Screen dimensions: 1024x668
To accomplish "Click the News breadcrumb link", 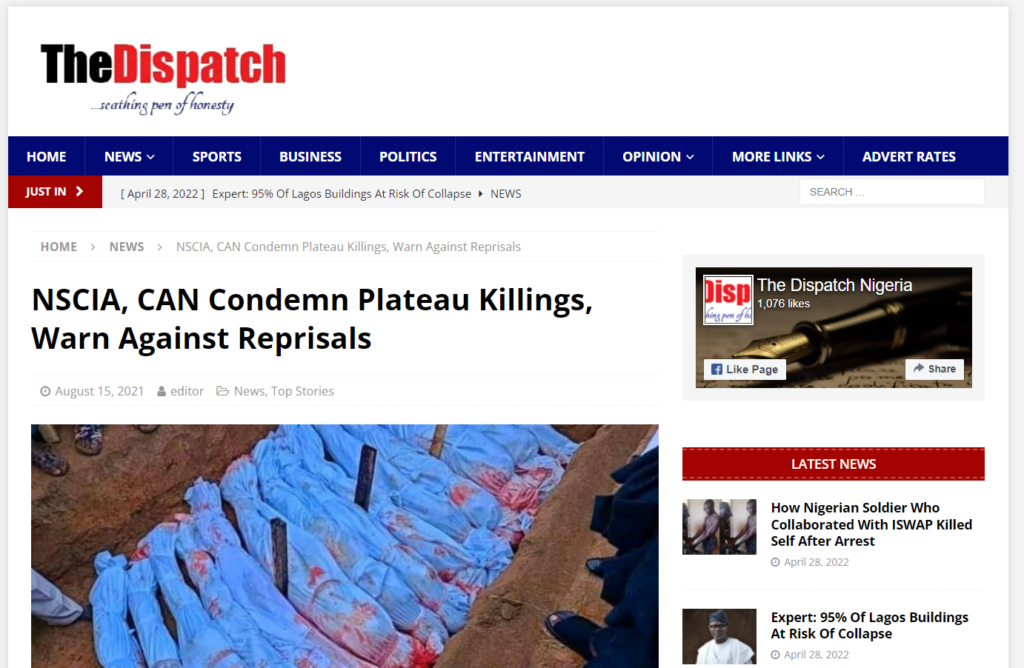I will click(126, 247).
